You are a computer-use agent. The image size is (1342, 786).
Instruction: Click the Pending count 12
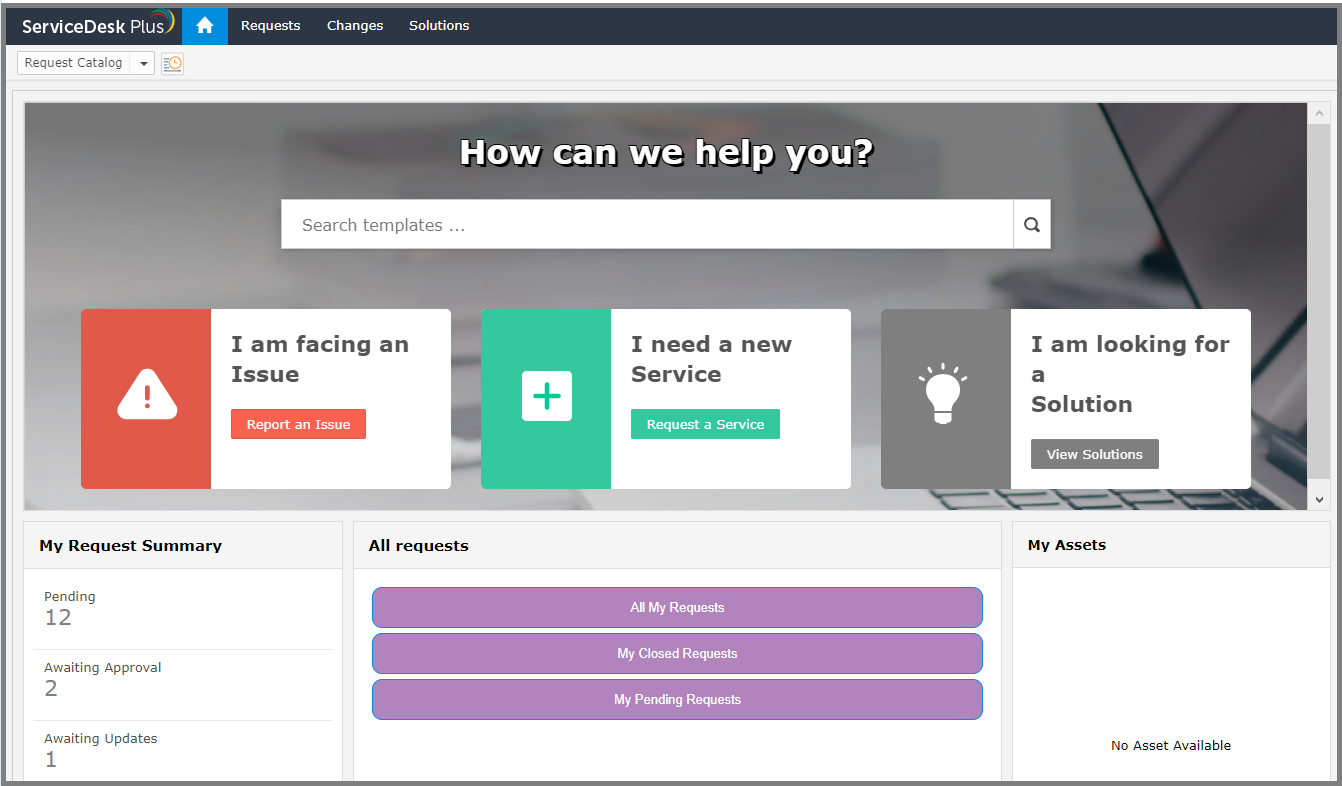click(x=58, y=618)
